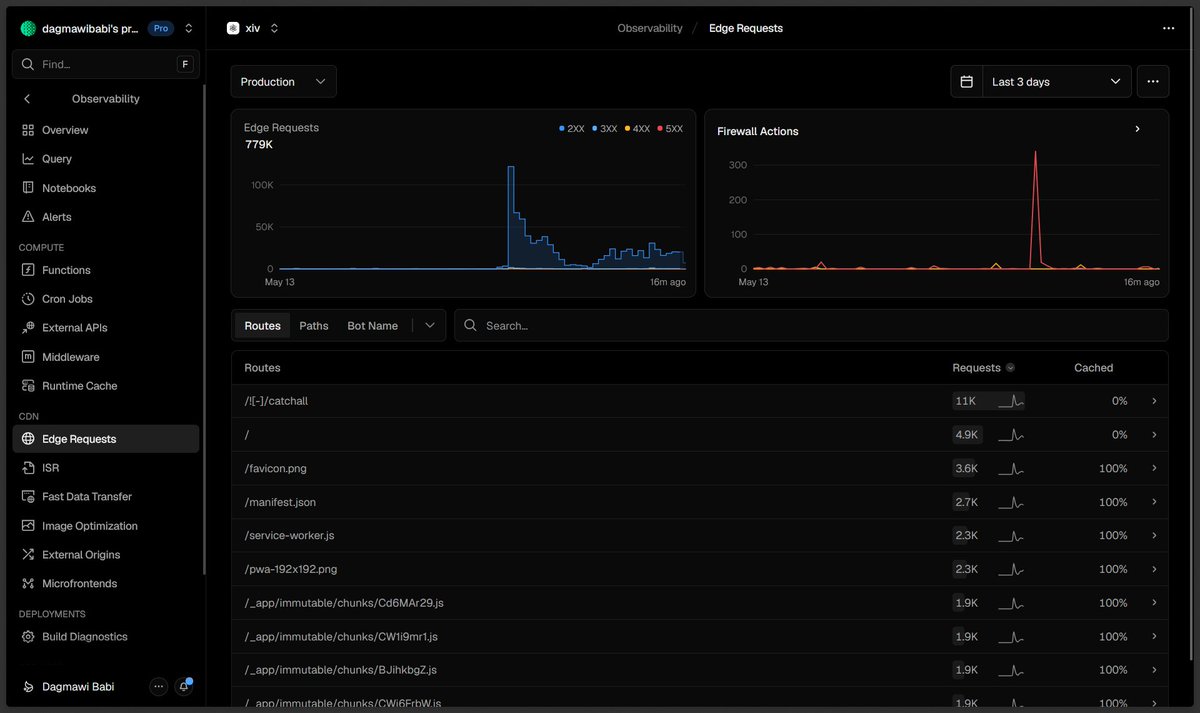Viewport: 1200px width, 713px height.
Task: Open the ISR page
Action: click(x=106, y=468)
